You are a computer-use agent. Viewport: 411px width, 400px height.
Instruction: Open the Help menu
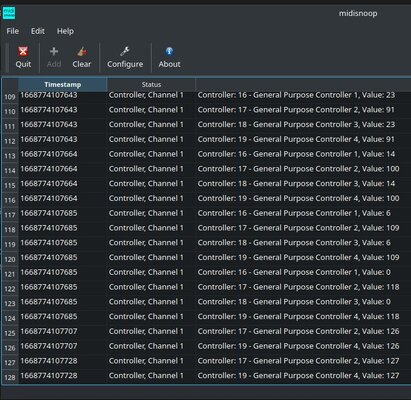click(65, 31)
